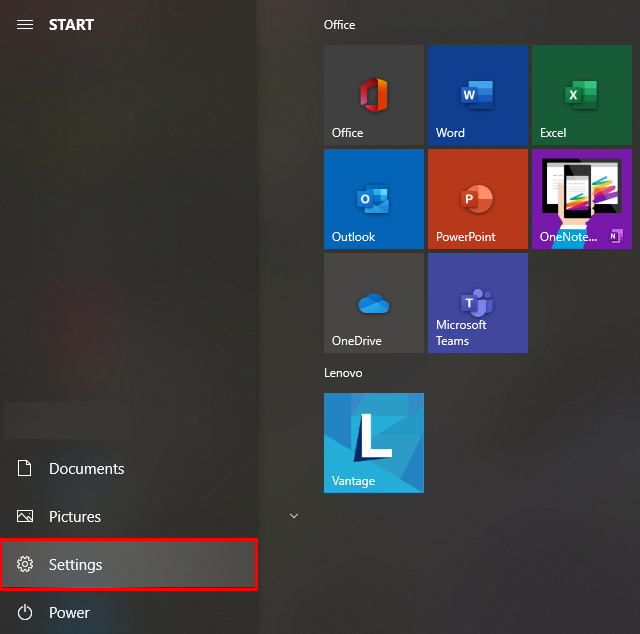Image resolution: width=640 pixels, height=634 pixels.
Task: Click the chevron below the app list
Action: pos(294,516)
